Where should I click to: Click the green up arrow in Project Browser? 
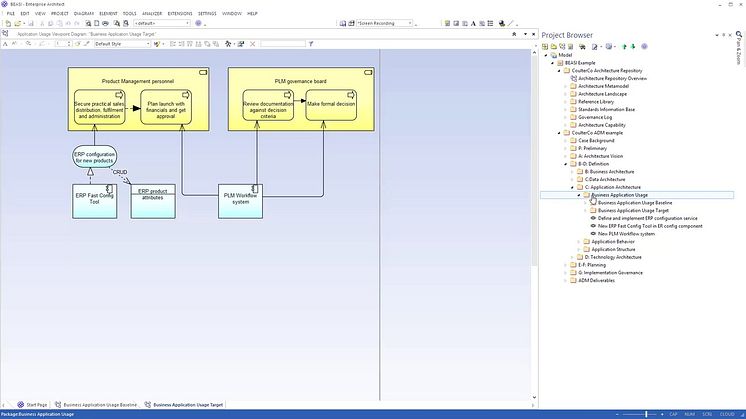point(624,47)
